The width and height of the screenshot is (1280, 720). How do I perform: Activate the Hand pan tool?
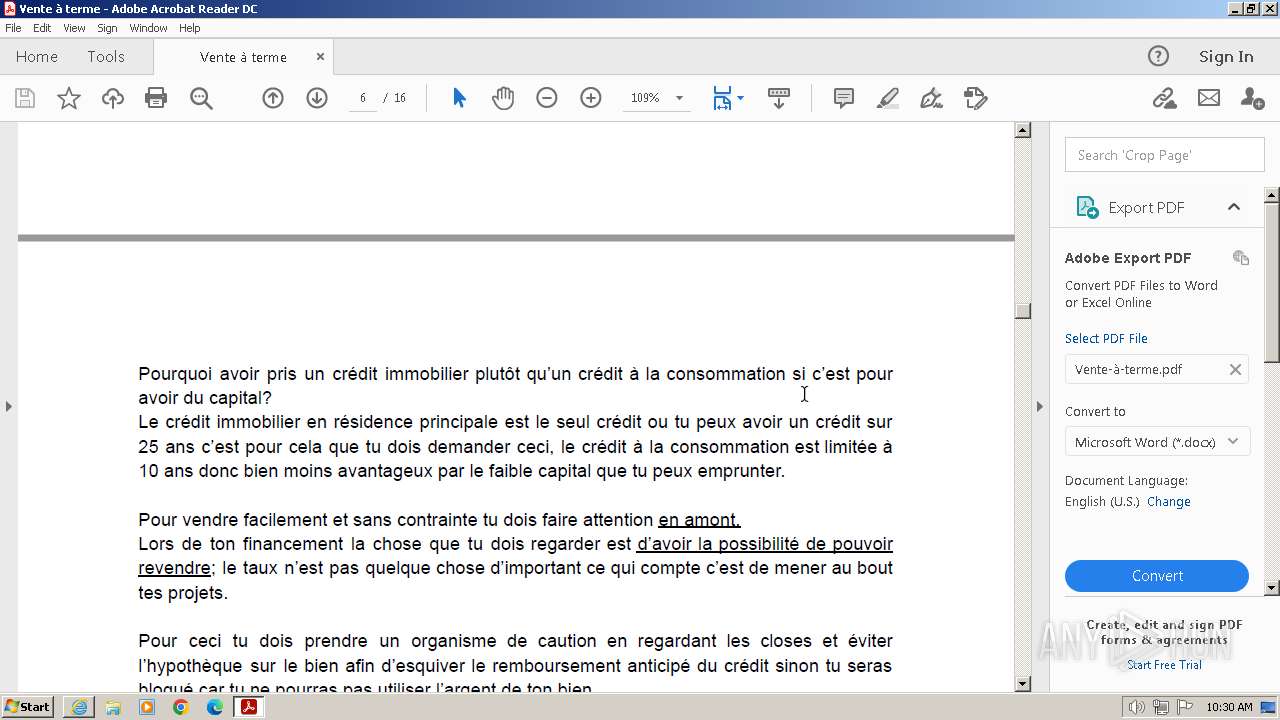[503, 98]
